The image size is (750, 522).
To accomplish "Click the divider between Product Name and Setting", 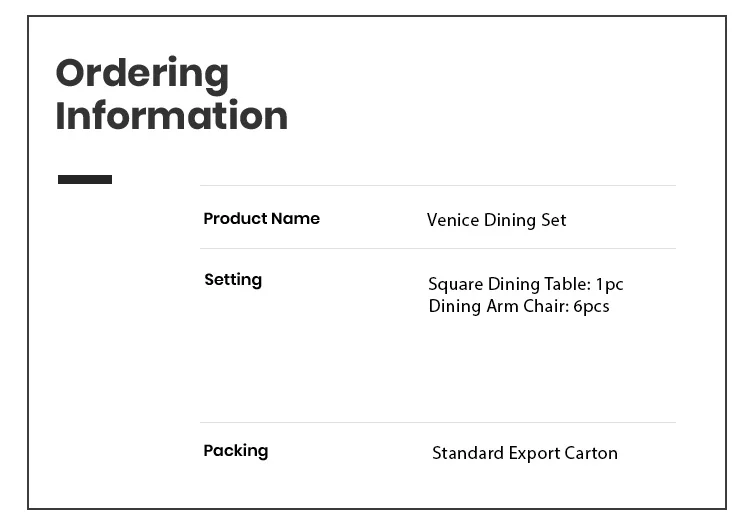I will 437,249.
